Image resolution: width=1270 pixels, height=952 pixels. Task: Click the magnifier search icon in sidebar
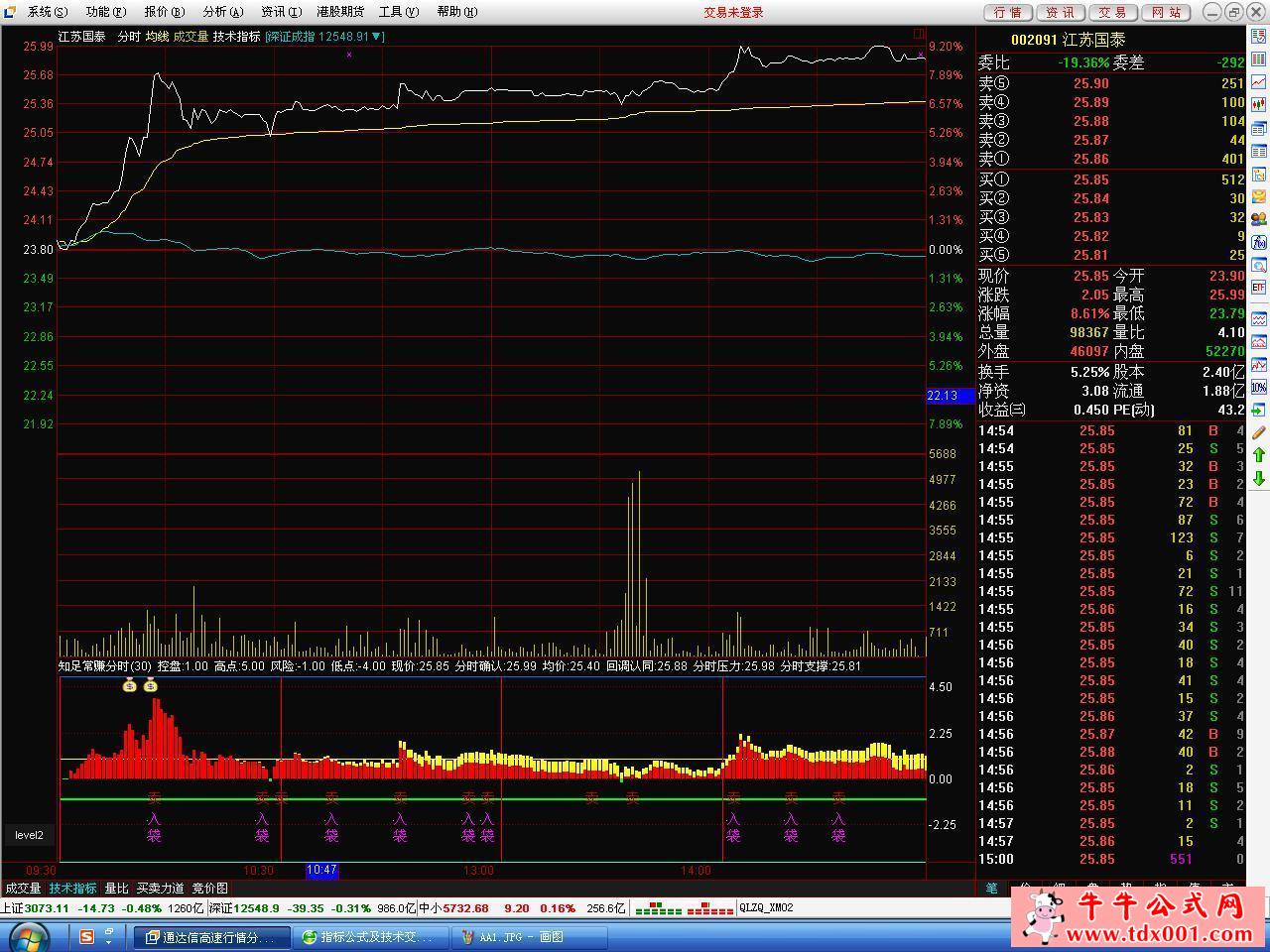(x=1258, y=265)
